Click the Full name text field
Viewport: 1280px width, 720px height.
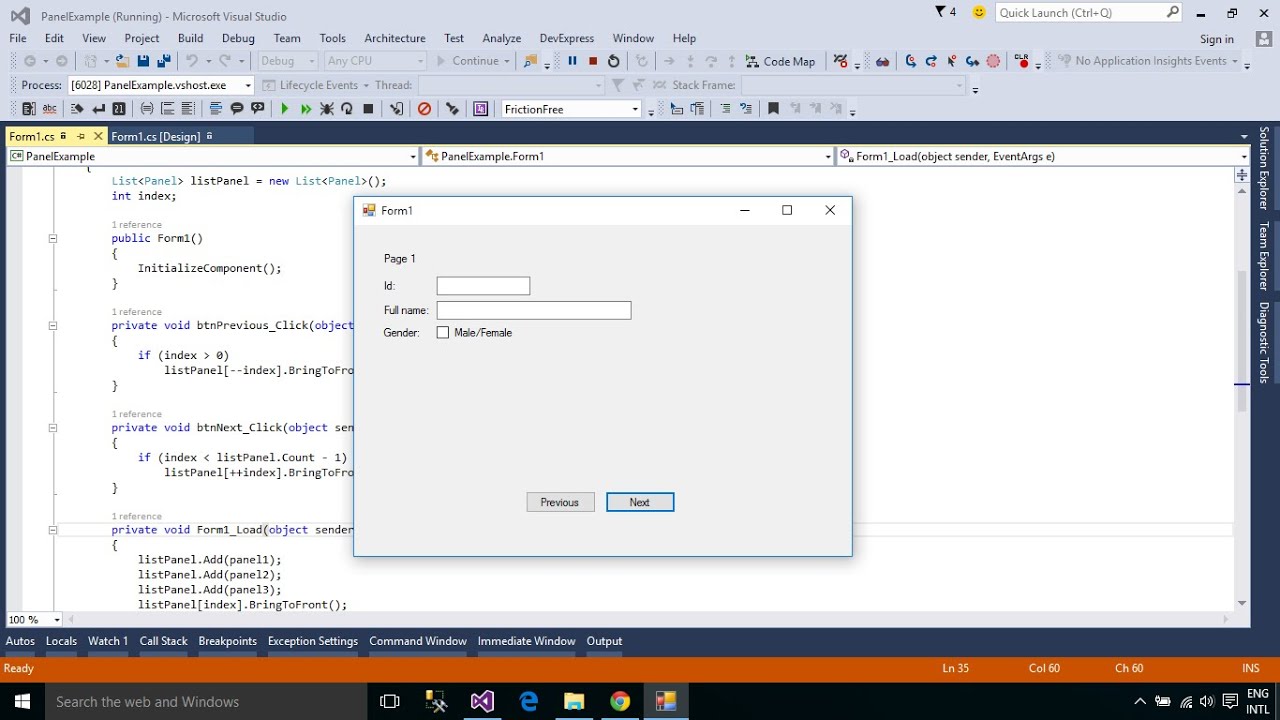[534, 310]
